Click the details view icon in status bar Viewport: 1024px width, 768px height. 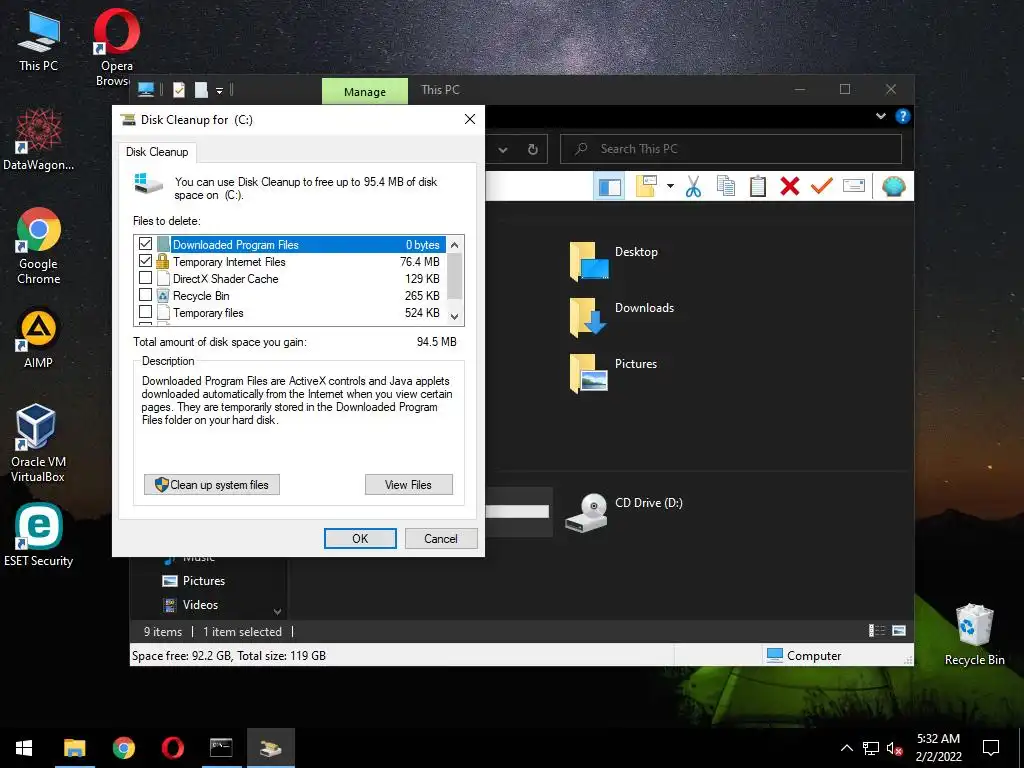(x=876, y=631)
